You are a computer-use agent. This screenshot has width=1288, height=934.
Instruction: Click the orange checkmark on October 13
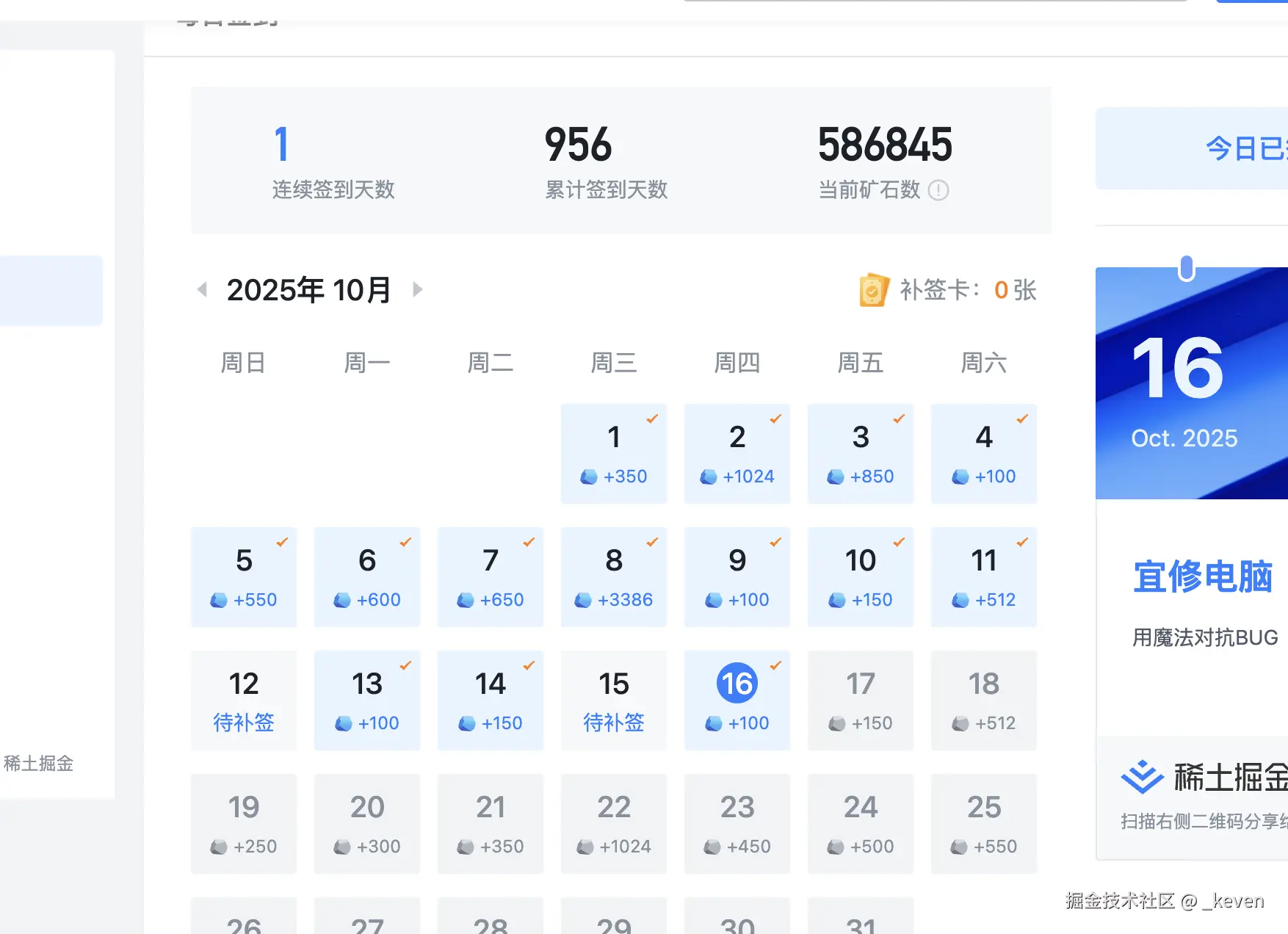coord(405,665)
